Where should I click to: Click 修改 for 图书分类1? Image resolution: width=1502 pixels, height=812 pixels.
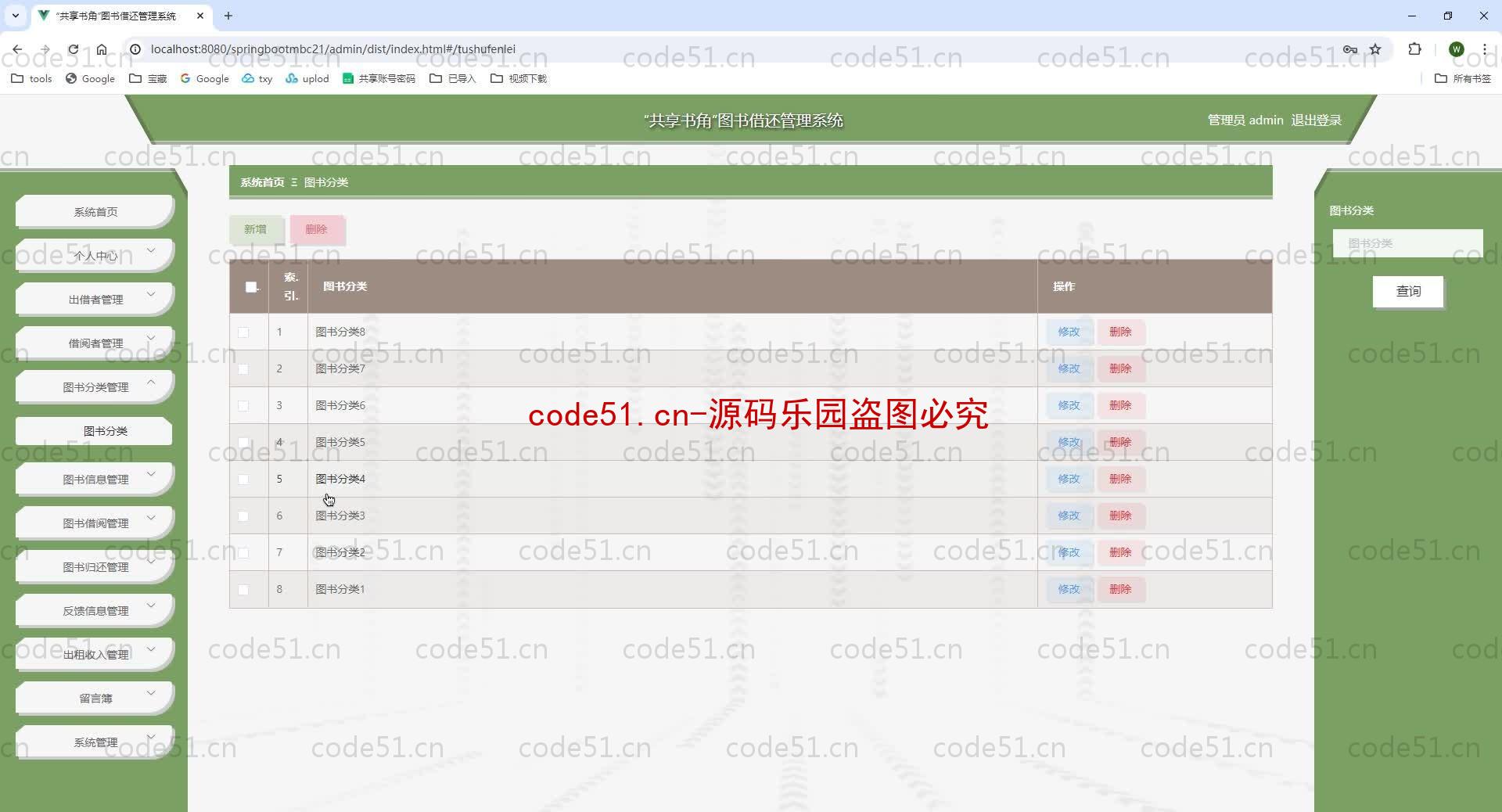click(1069, 589)
